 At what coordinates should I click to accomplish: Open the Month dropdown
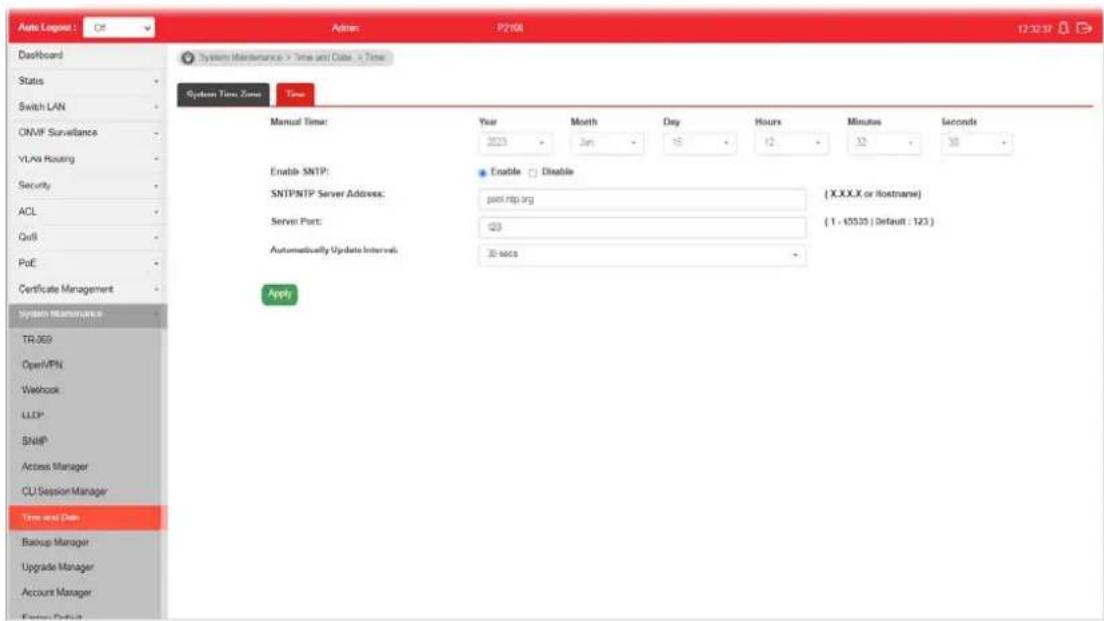pos(607,143)
